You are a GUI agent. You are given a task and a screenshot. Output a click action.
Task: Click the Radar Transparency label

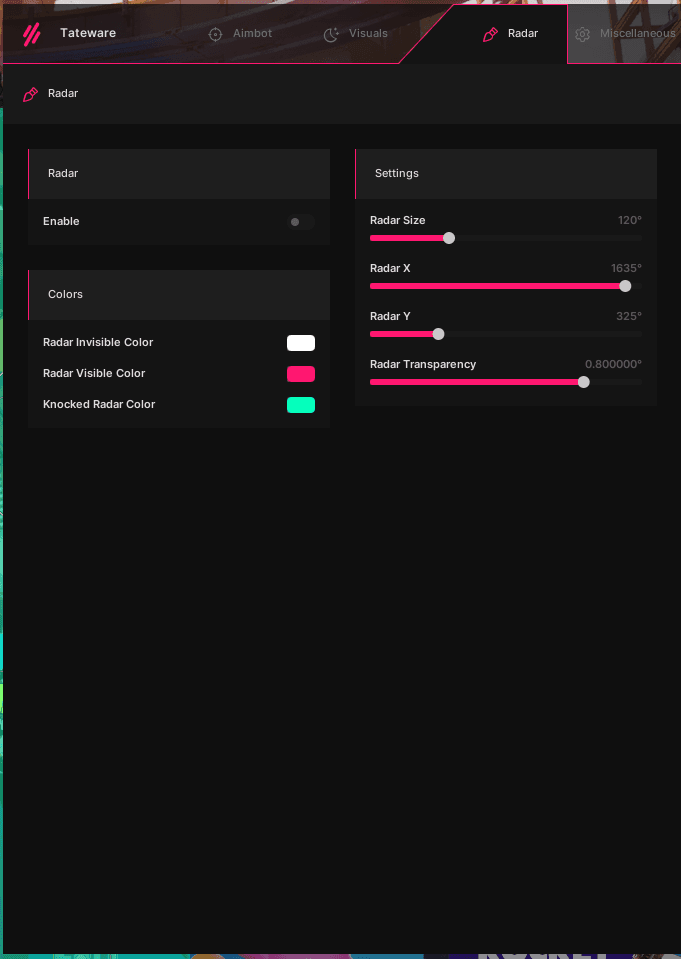click(x=423, y=365)
